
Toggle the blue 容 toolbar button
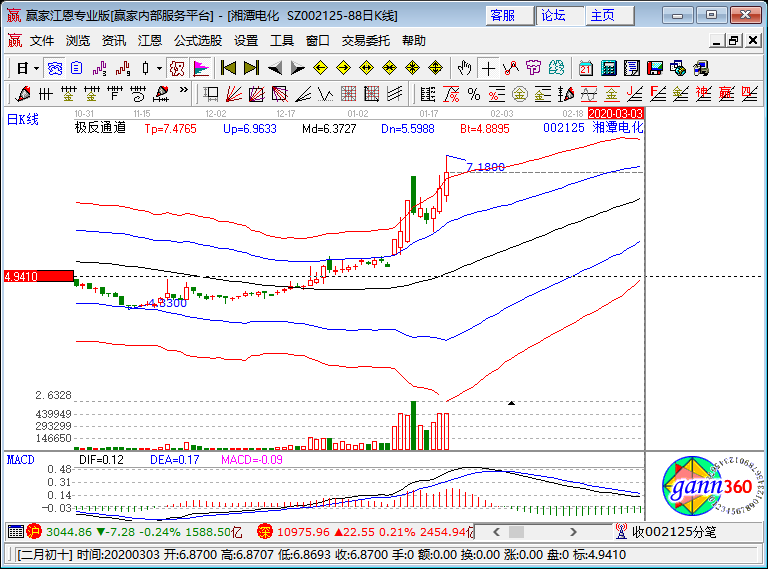coord(54,68)
